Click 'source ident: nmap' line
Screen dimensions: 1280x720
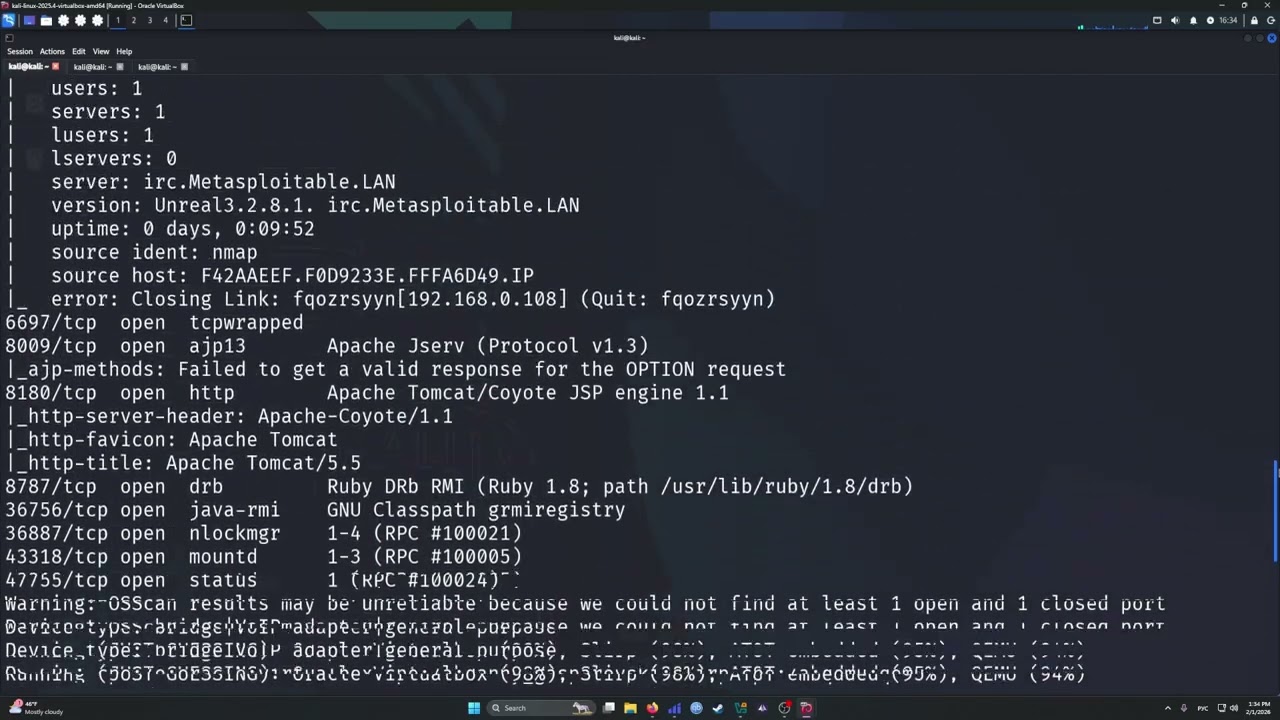154,252
